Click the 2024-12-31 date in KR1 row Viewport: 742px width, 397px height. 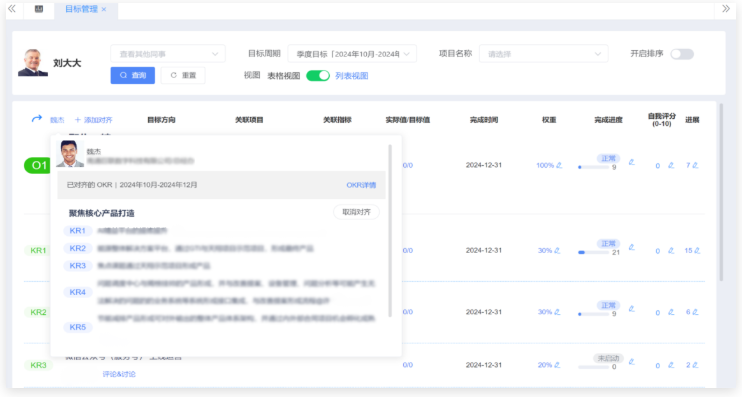coord(484,250)
